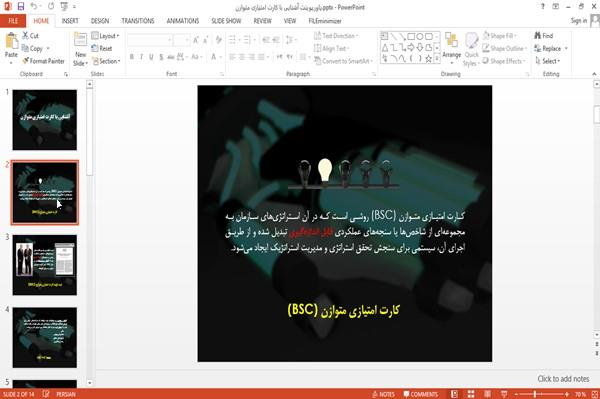
Task: Open the Select dropdown in Editing
Action: tap(548, 61)
